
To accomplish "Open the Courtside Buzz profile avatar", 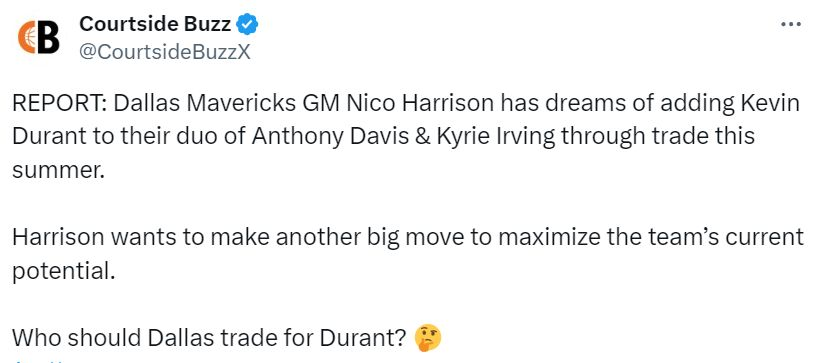I will [38, 37].
